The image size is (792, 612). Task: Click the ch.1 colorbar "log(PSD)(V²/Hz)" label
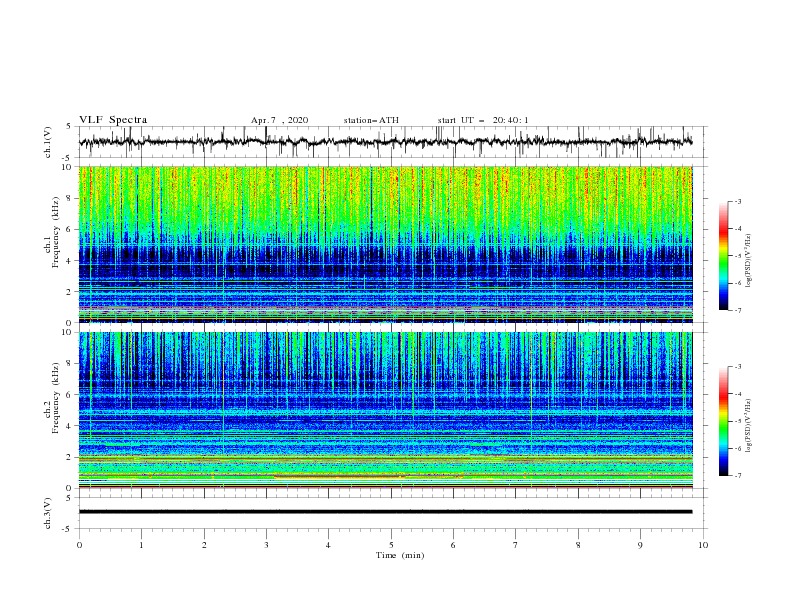coord(748,261)
